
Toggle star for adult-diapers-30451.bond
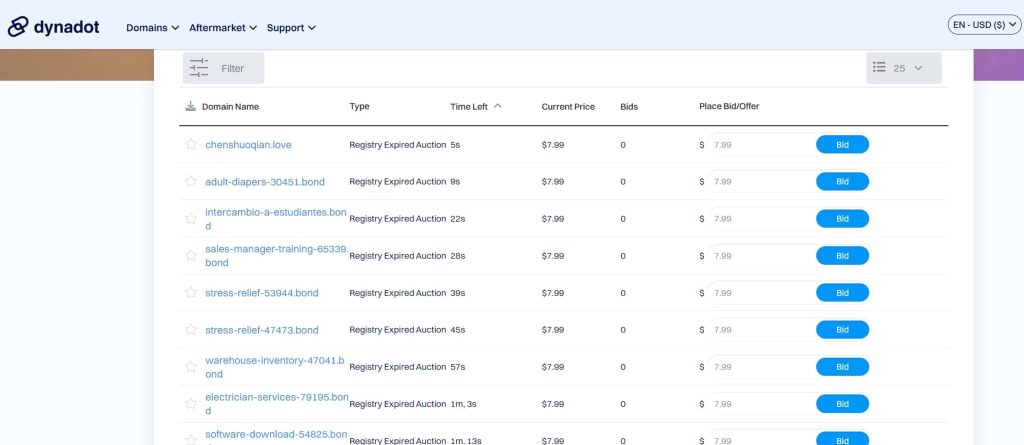[190, 181]
